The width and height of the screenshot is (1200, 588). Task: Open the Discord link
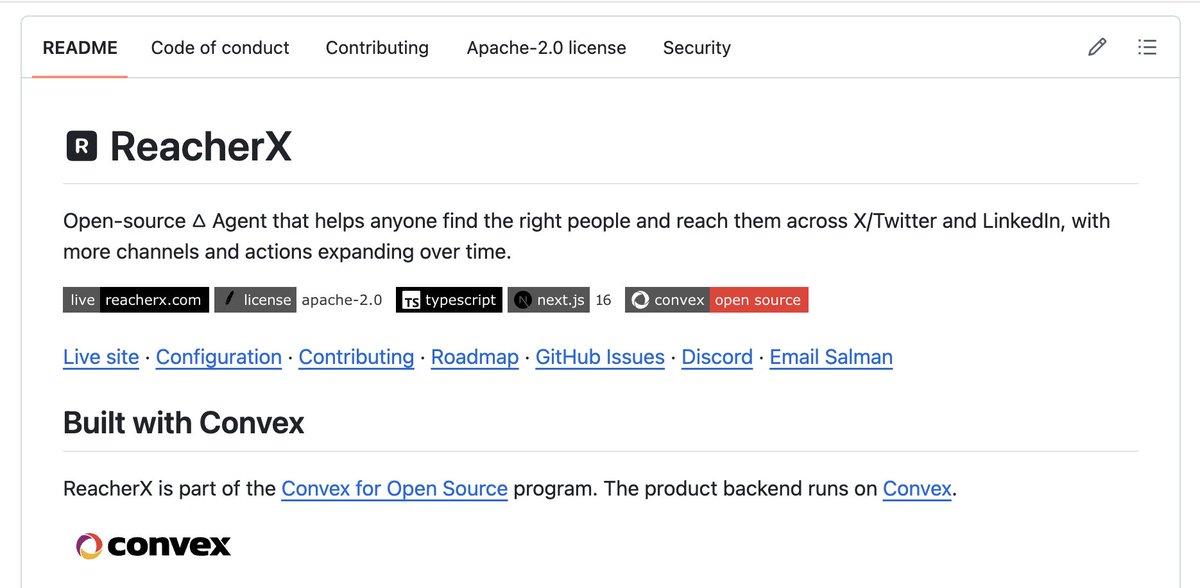click(717, 357)
